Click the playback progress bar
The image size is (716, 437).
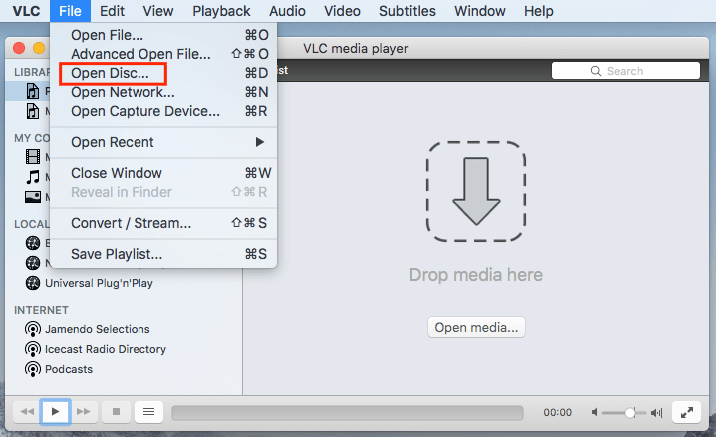(x=346, y=412)
